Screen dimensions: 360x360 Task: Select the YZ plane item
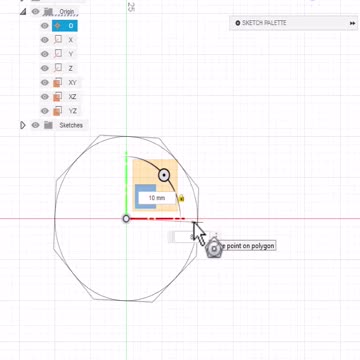tap(72, 111)
